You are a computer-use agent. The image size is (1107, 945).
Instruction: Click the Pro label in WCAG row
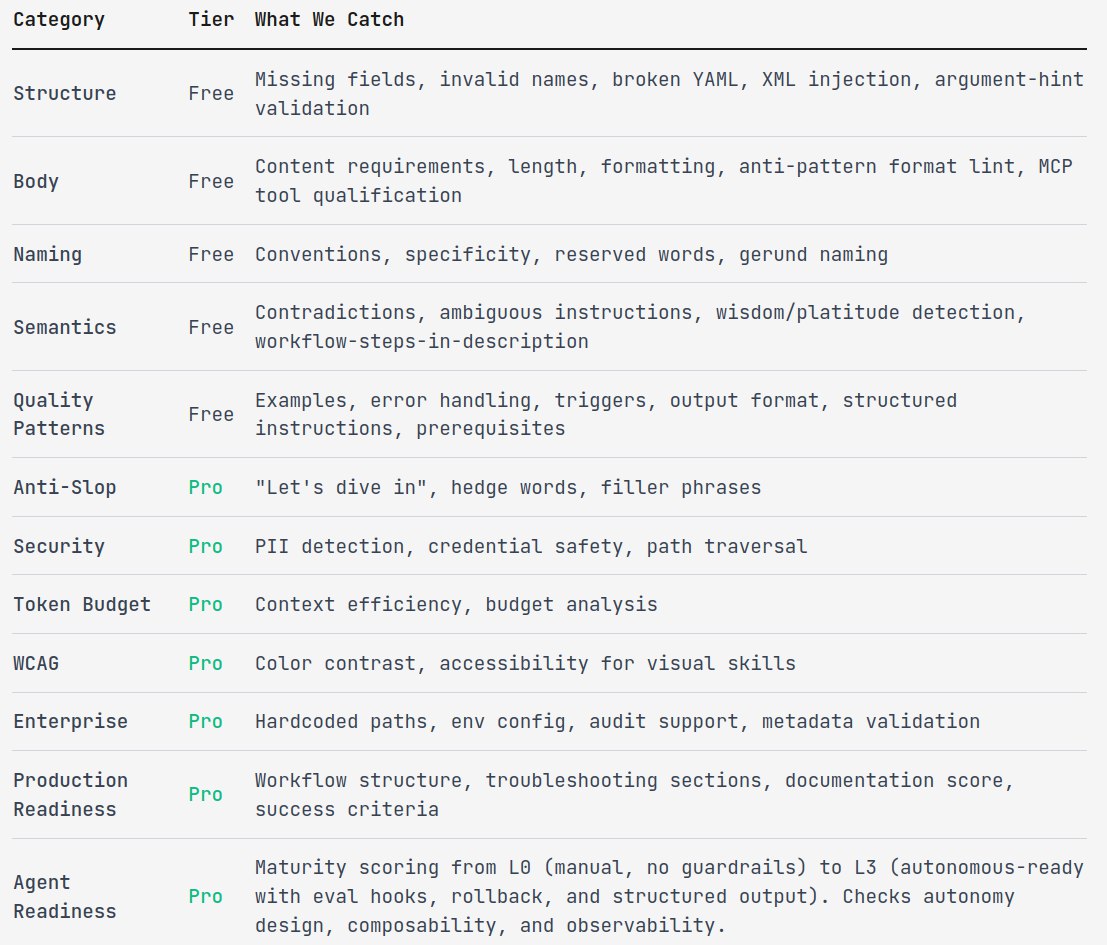click(205, 663)
